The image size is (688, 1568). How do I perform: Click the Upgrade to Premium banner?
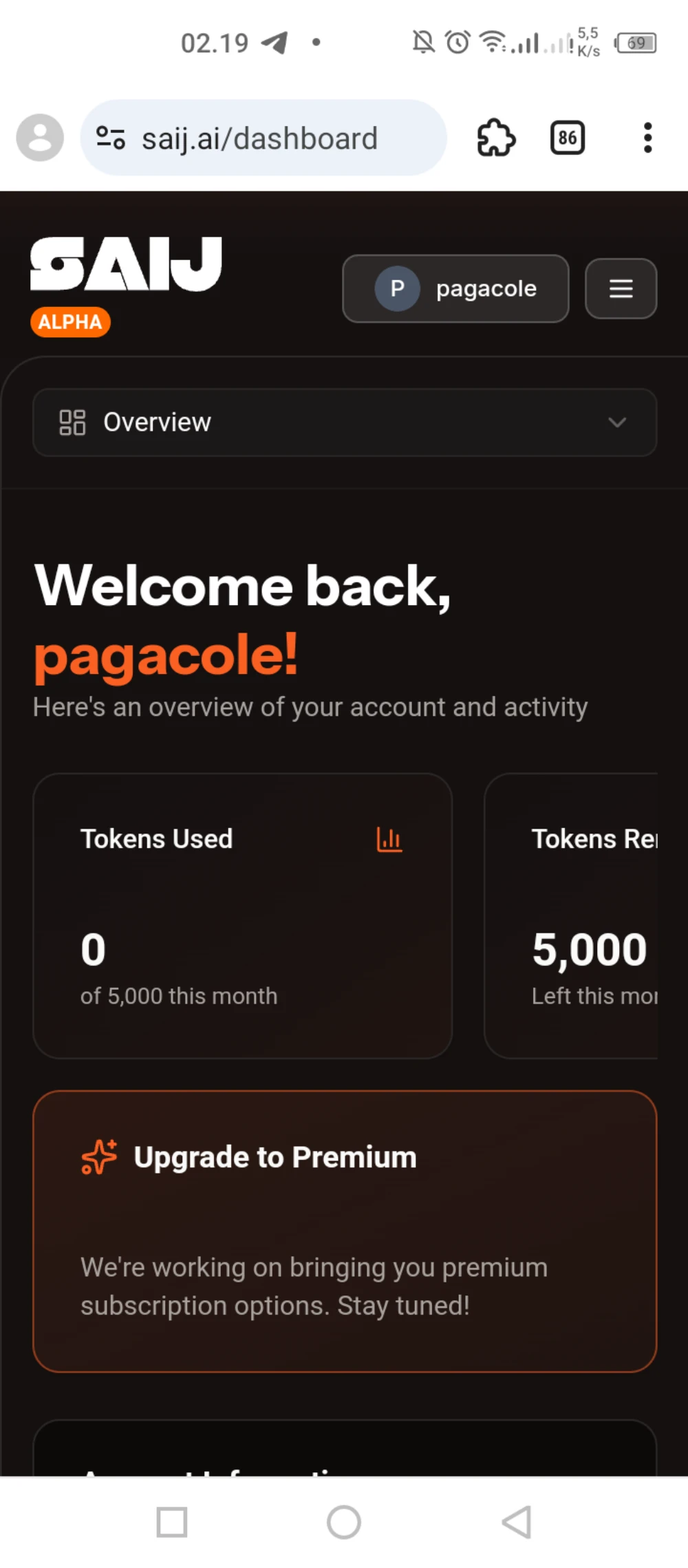(344, 1231)
